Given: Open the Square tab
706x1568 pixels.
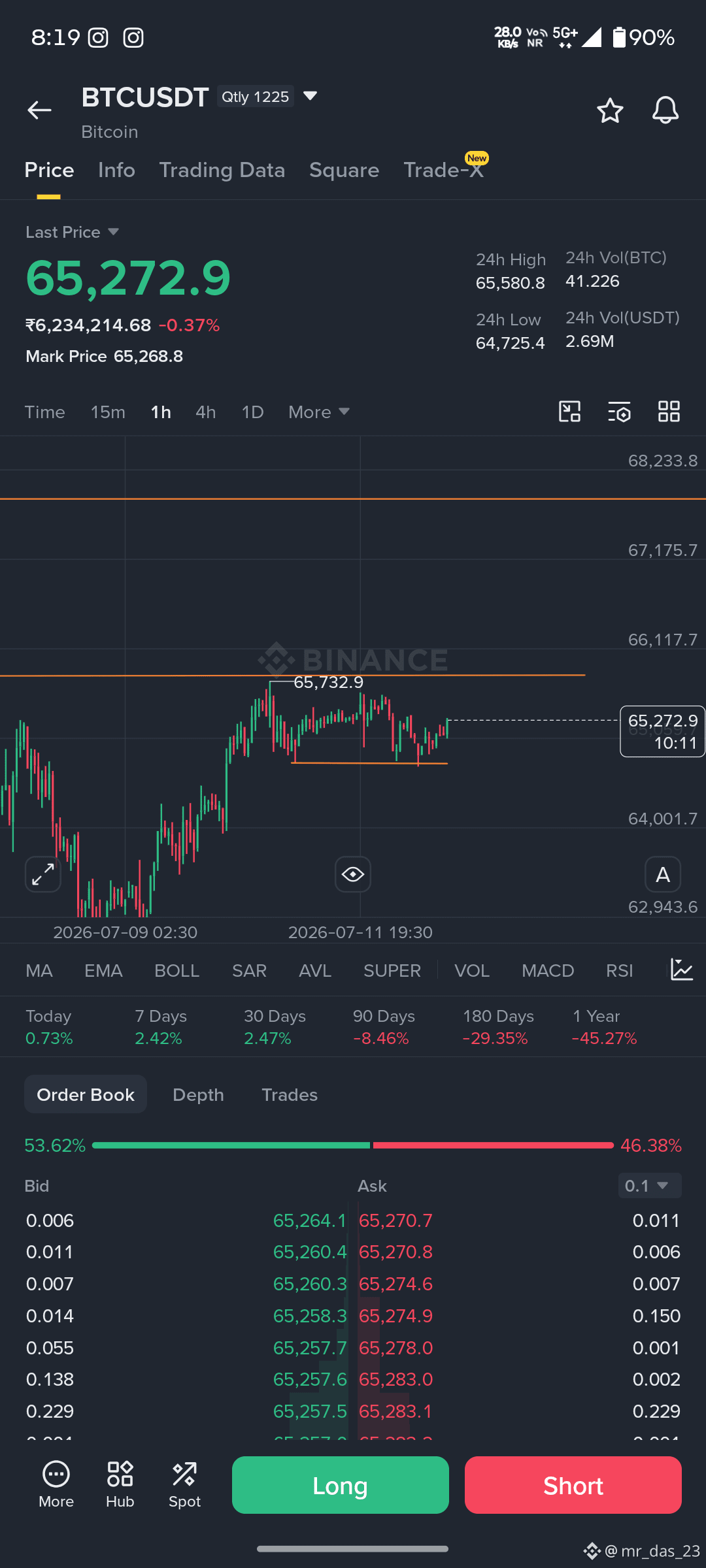Looking at the screenshot, I should [344, 171].
